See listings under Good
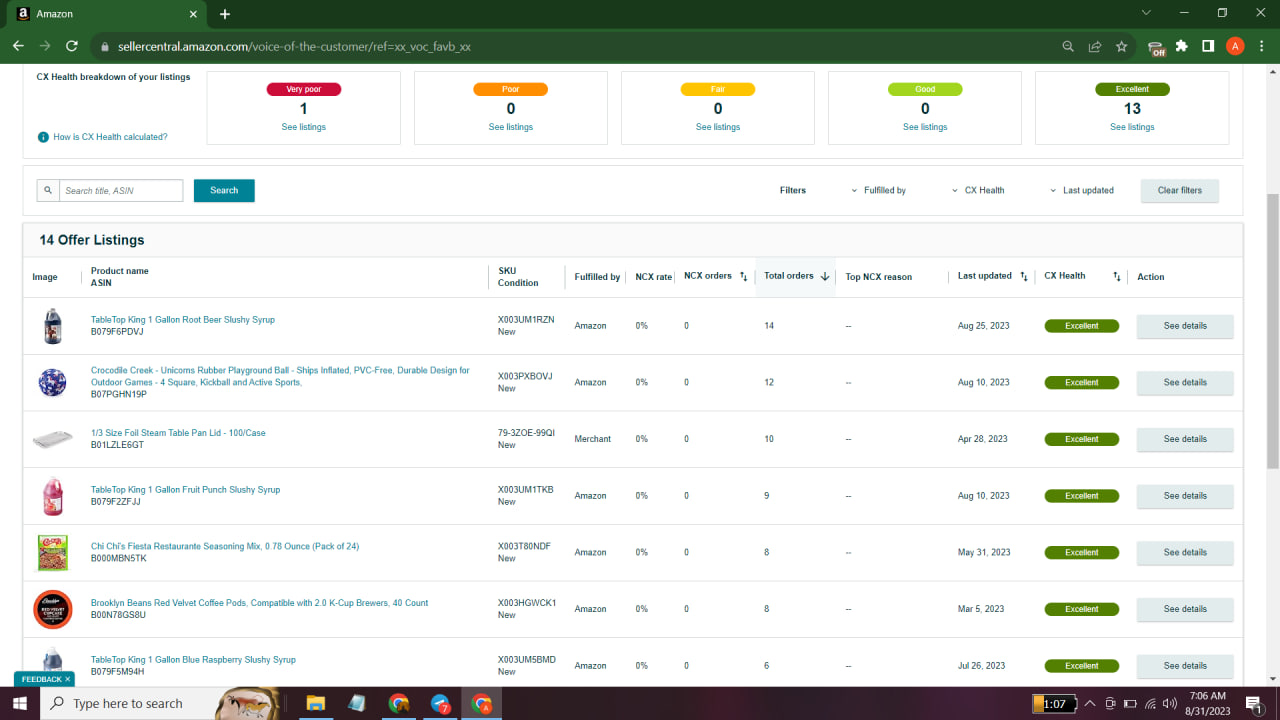Image resolution: width=1280 pixels, height=720 pixels. 925,127
